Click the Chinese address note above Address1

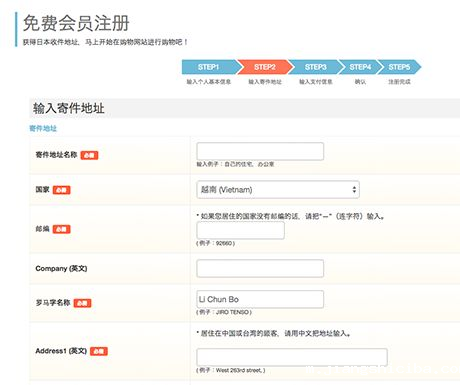click(x=273, y=333)
